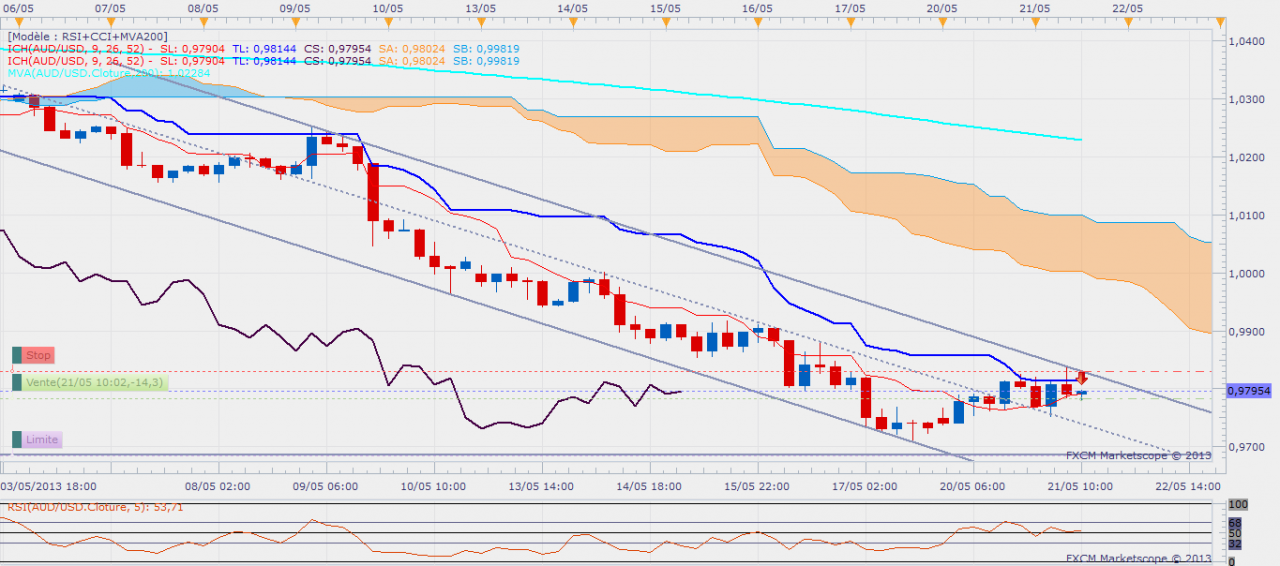Click the red Stop order label
The width and height of the screenshot is (1280, 566).
[x=38, y=355]
